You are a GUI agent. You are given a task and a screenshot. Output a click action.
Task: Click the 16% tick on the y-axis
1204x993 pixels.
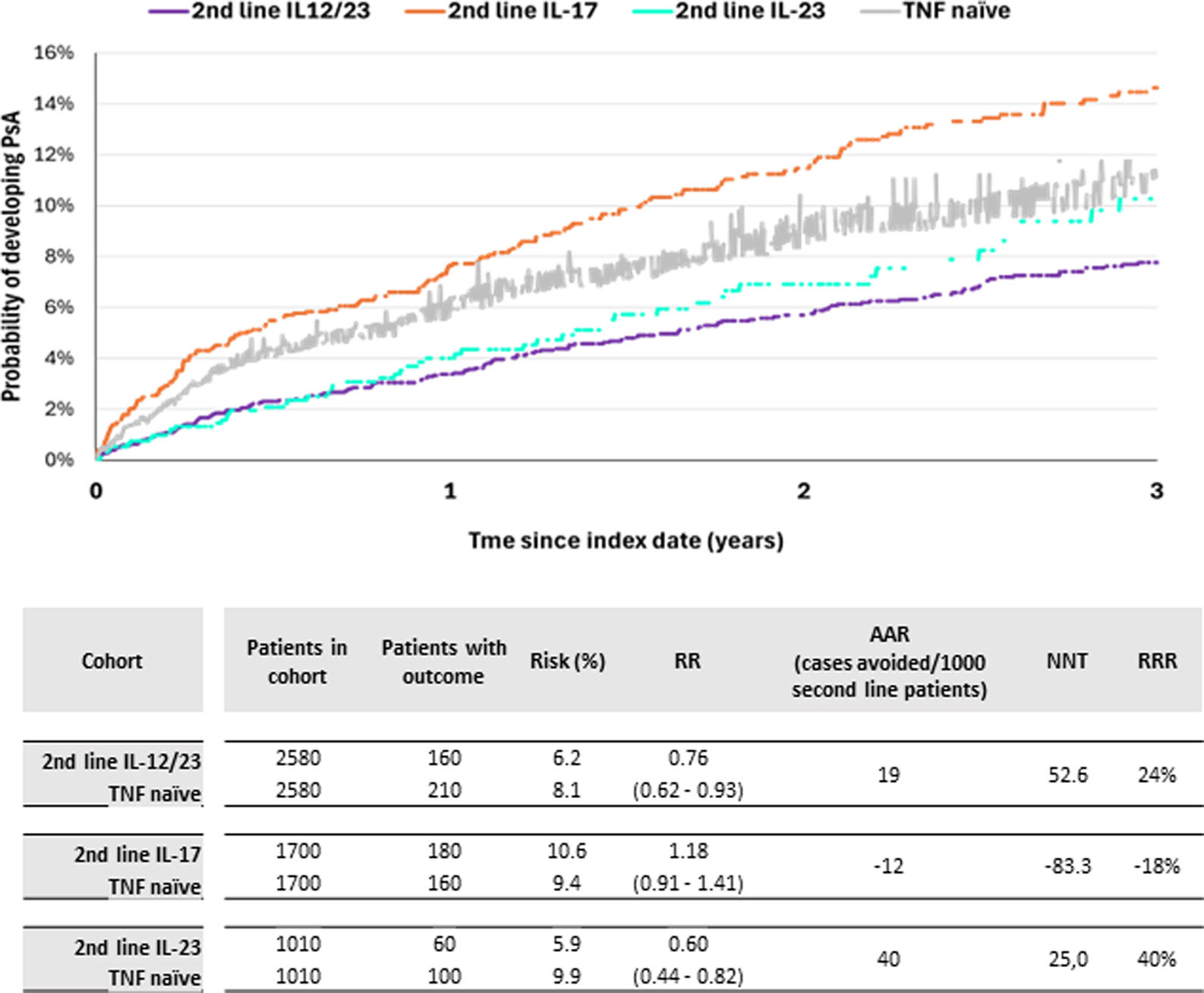[x=54, y=53]
